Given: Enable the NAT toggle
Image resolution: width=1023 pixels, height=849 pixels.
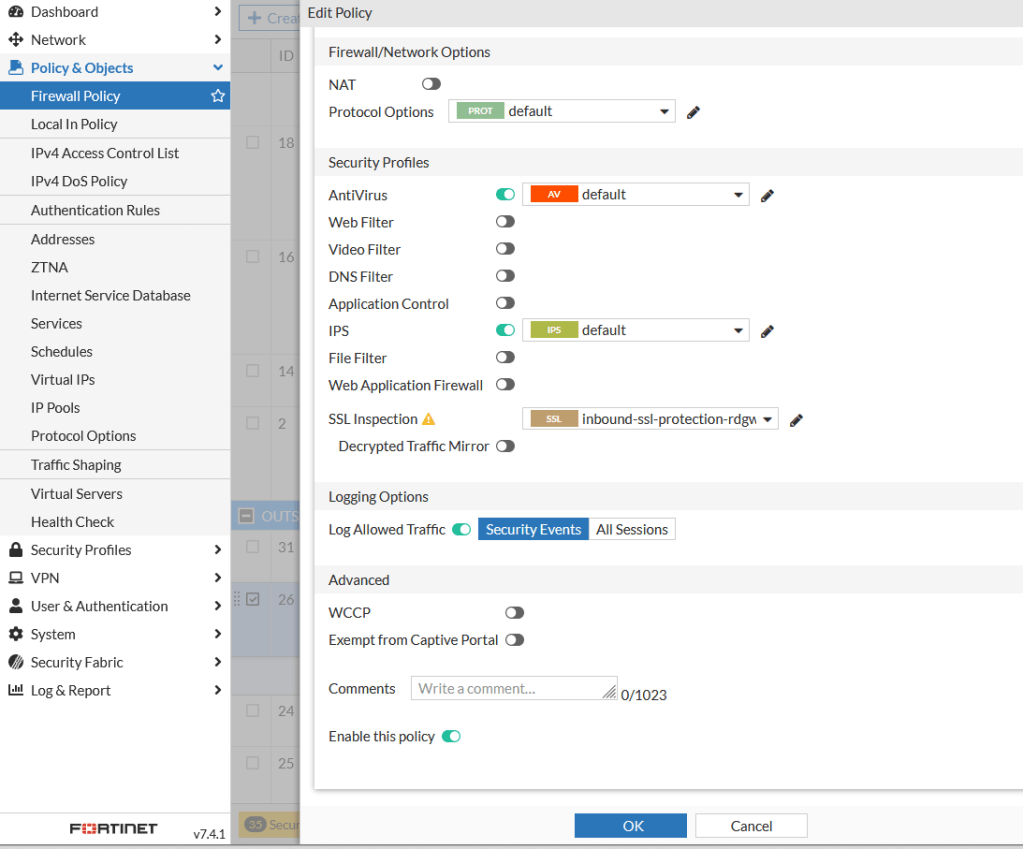Looking at the screenshot, I should click(x=431, y=85).
